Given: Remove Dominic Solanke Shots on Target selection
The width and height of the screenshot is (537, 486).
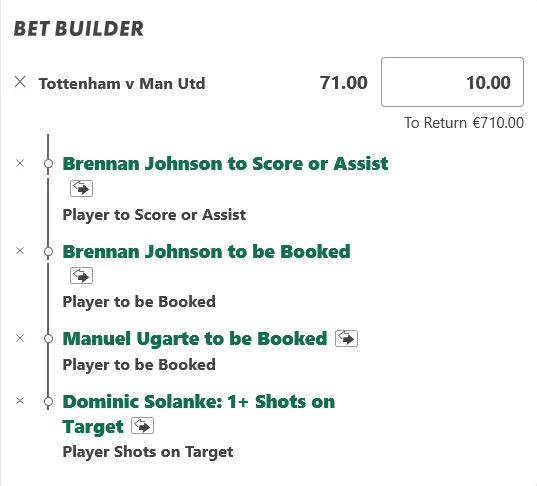Looking at the screenshot, I should [20, 400].
